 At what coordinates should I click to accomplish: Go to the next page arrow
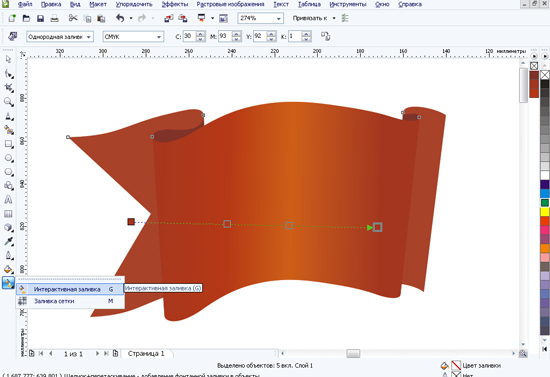[98, 354]
